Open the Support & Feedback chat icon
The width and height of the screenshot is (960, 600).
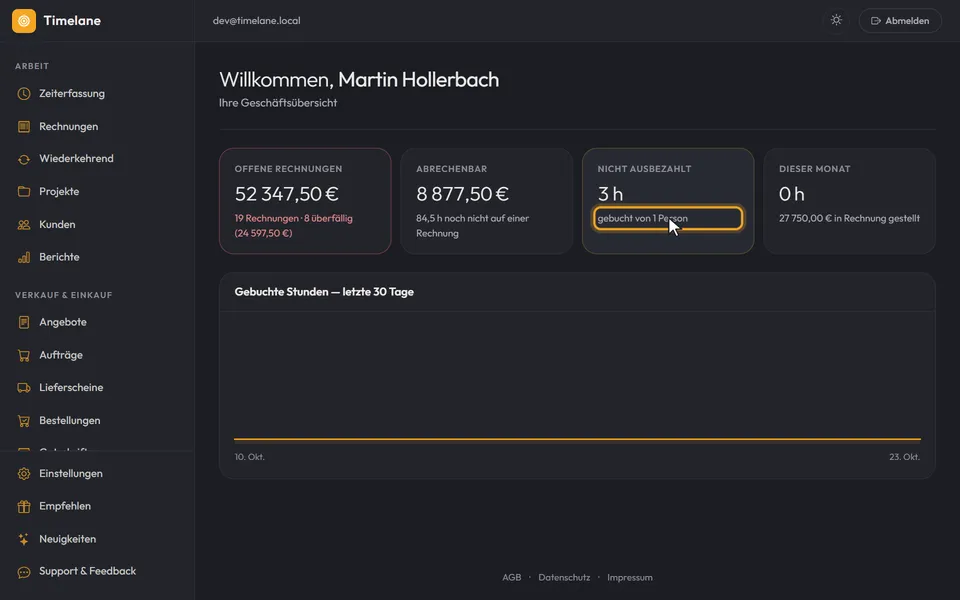24,572
